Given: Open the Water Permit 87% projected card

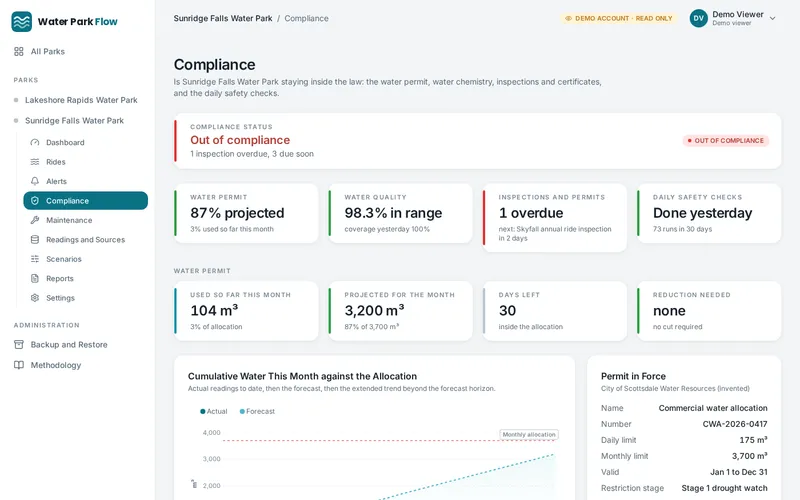Looking at the screenshot, I should pyautogui.click(x=246, y=213).
